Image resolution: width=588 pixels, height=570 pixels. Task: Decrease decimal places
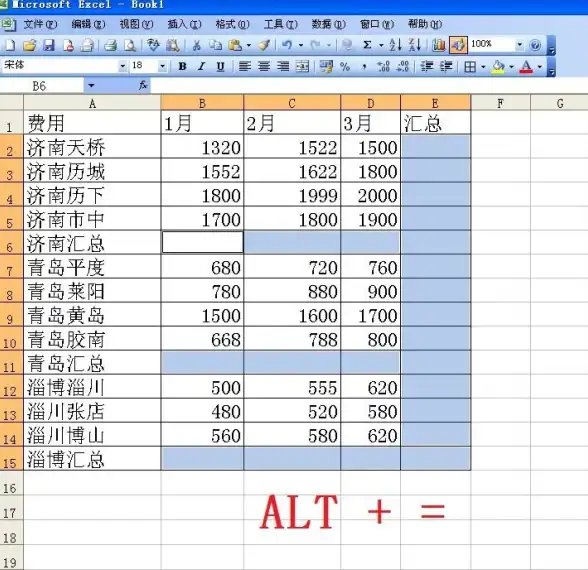(x=403, y=67)
